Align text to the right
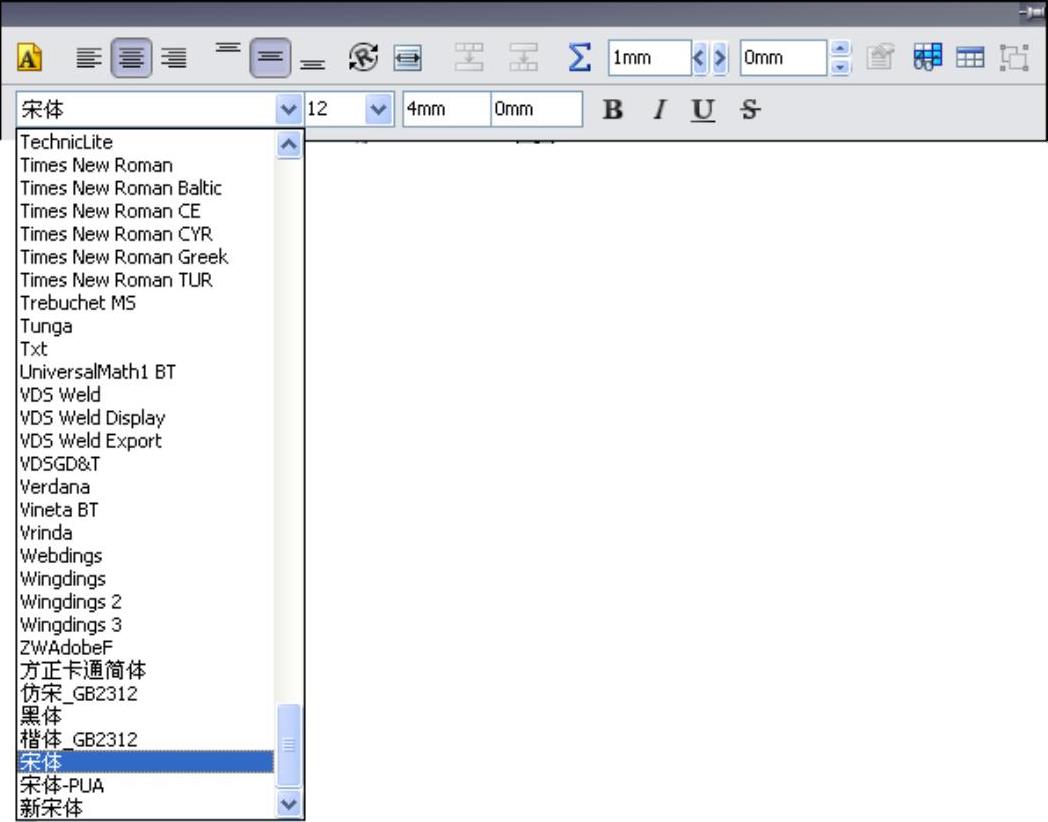The width and height of the screenshot is (1048, 822). 173,59
